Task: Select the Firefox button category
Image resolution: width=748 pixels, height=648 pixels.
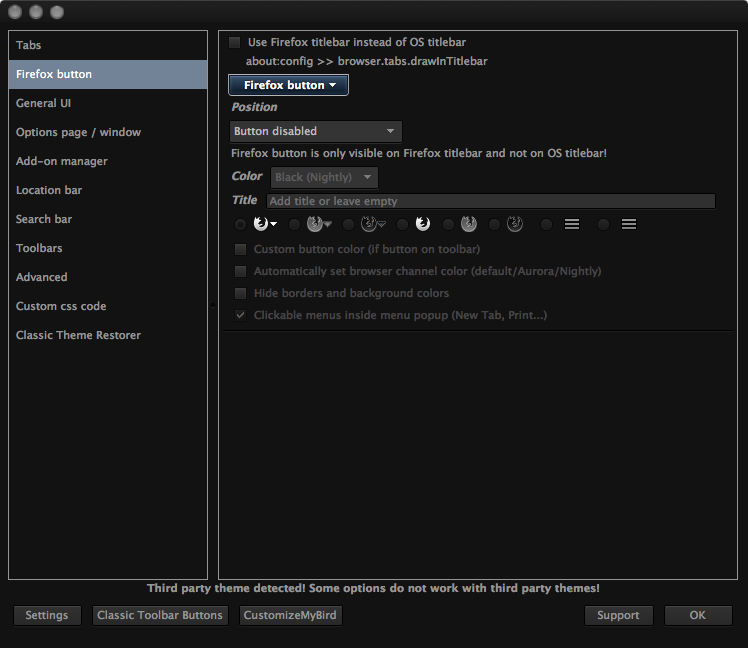Action: (108, 74)
